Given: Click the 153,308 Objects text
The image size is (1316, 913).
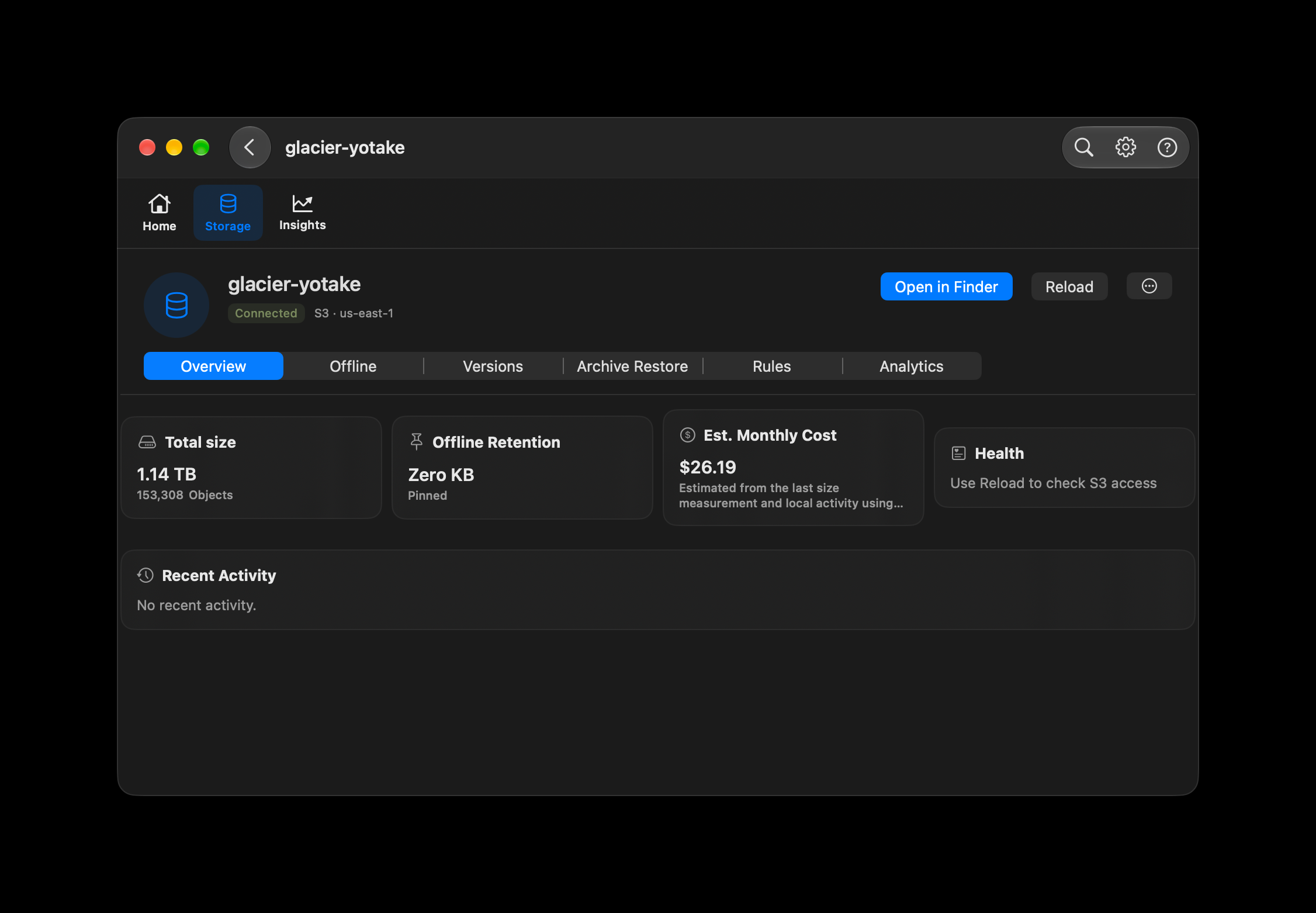Looking at the screenshot, I should pyautogui.click(x=185, y=495).
